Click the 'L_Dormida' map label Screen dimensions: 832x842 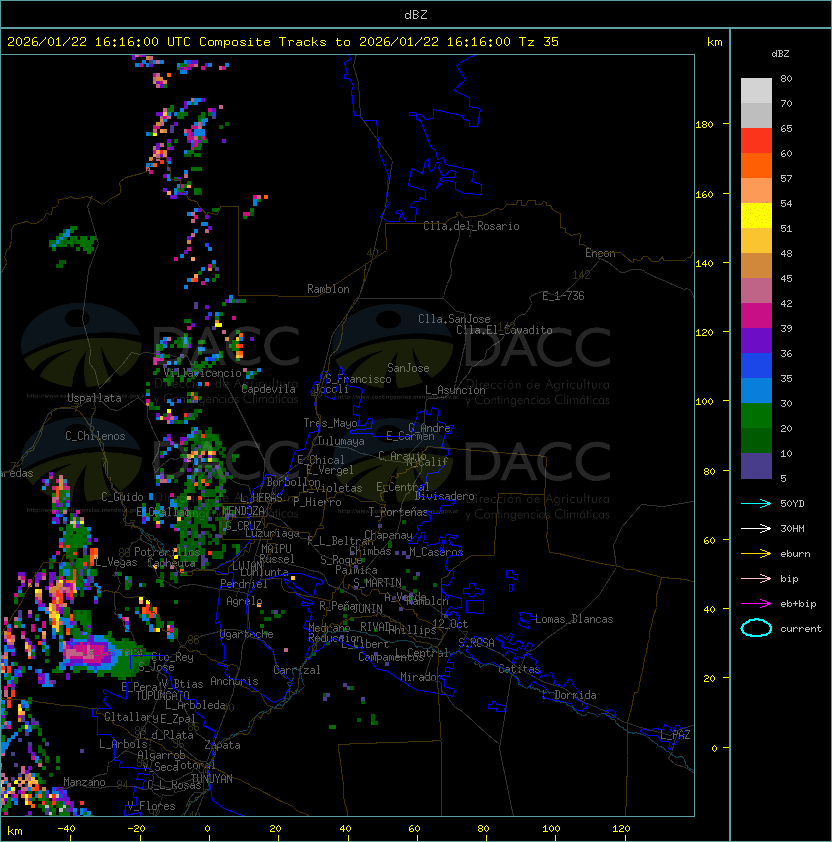(x=569, y=695)
